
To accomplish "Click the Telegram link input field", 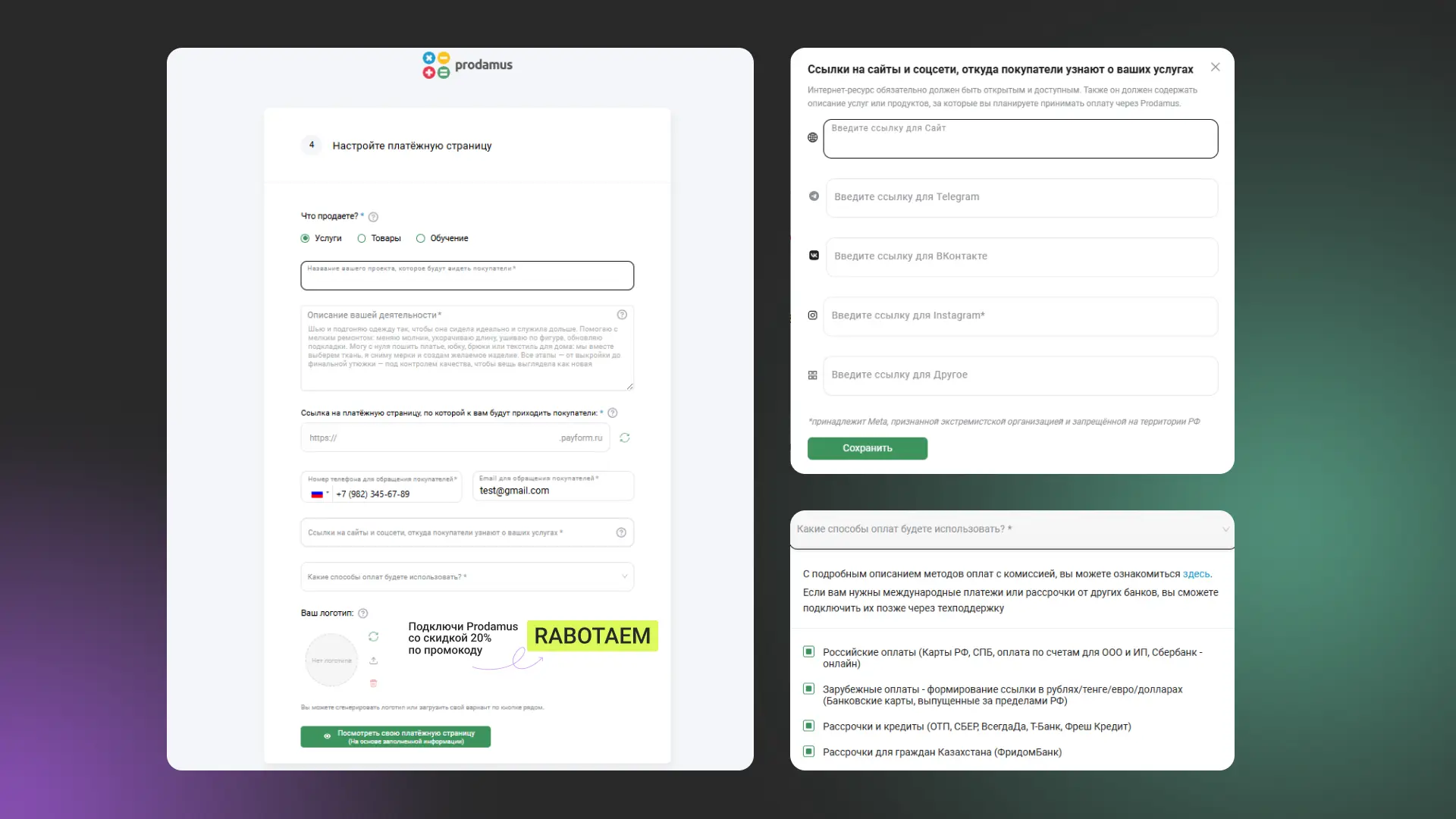I will (1021, 197).
